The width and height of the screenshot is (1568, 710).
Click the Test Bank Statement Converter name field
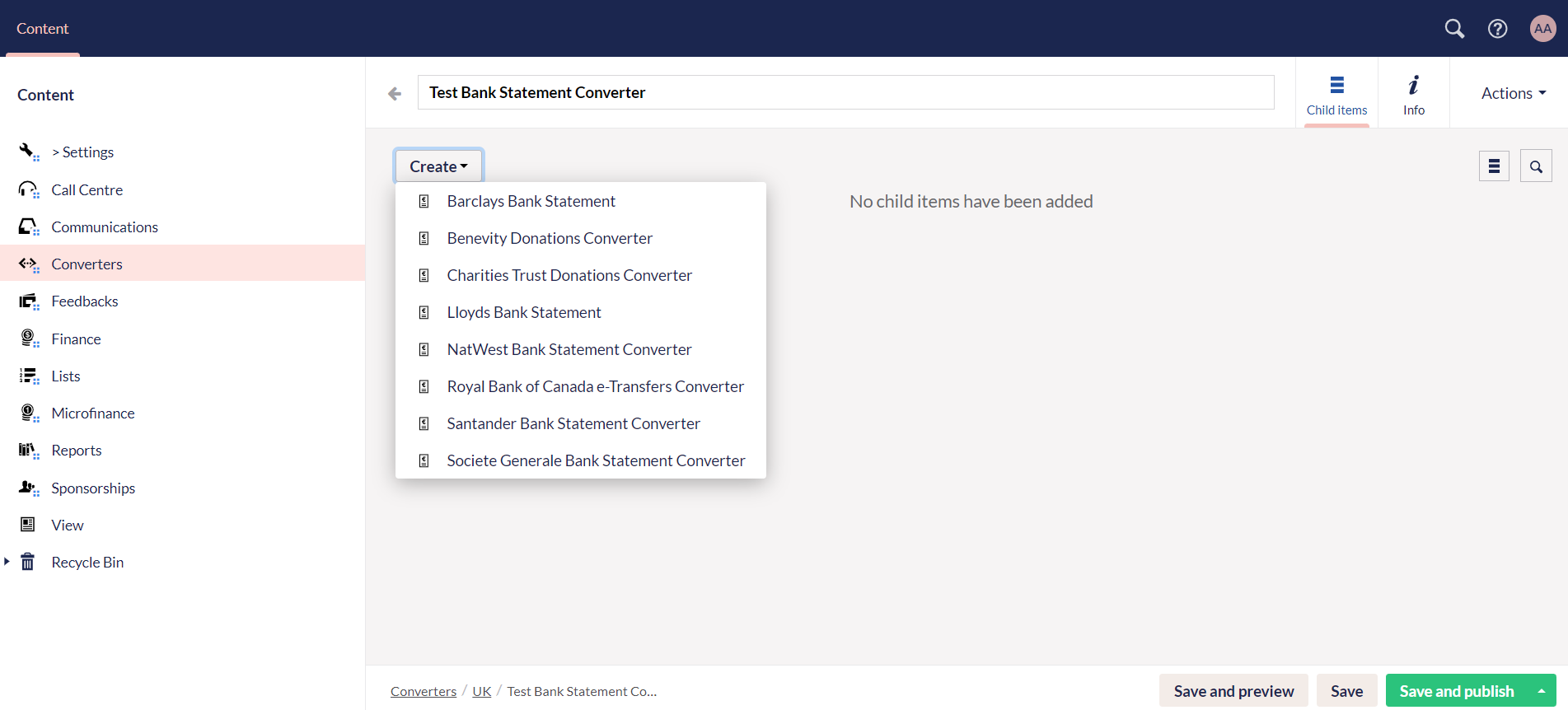845,92
